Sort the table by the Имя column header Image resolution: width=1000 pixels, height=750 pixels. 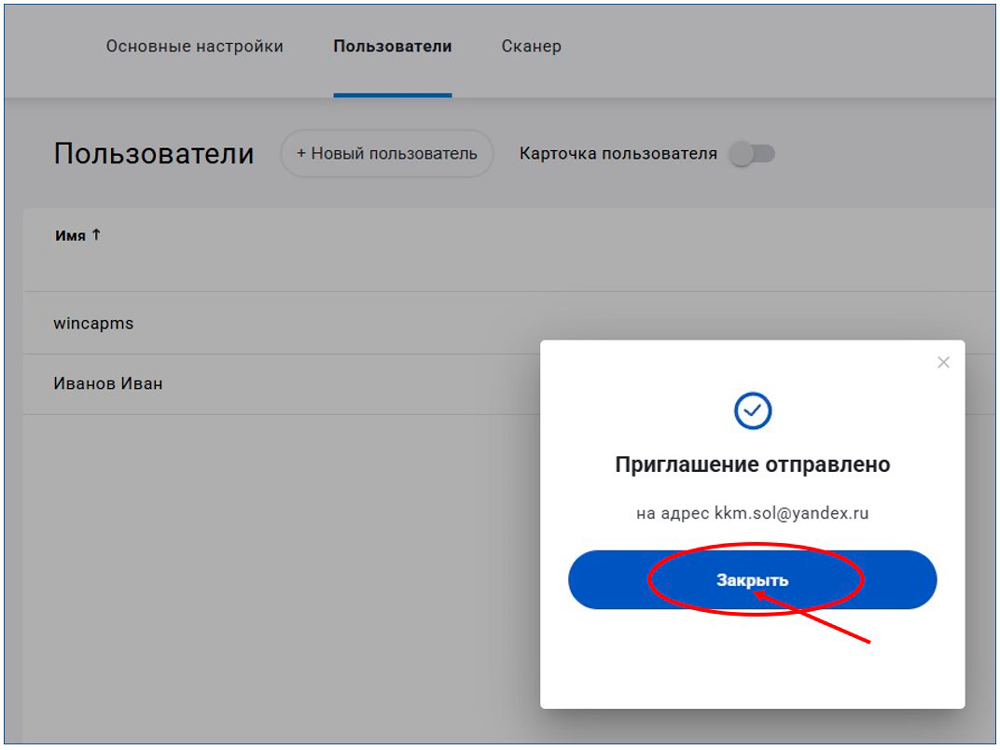point(70,236)
